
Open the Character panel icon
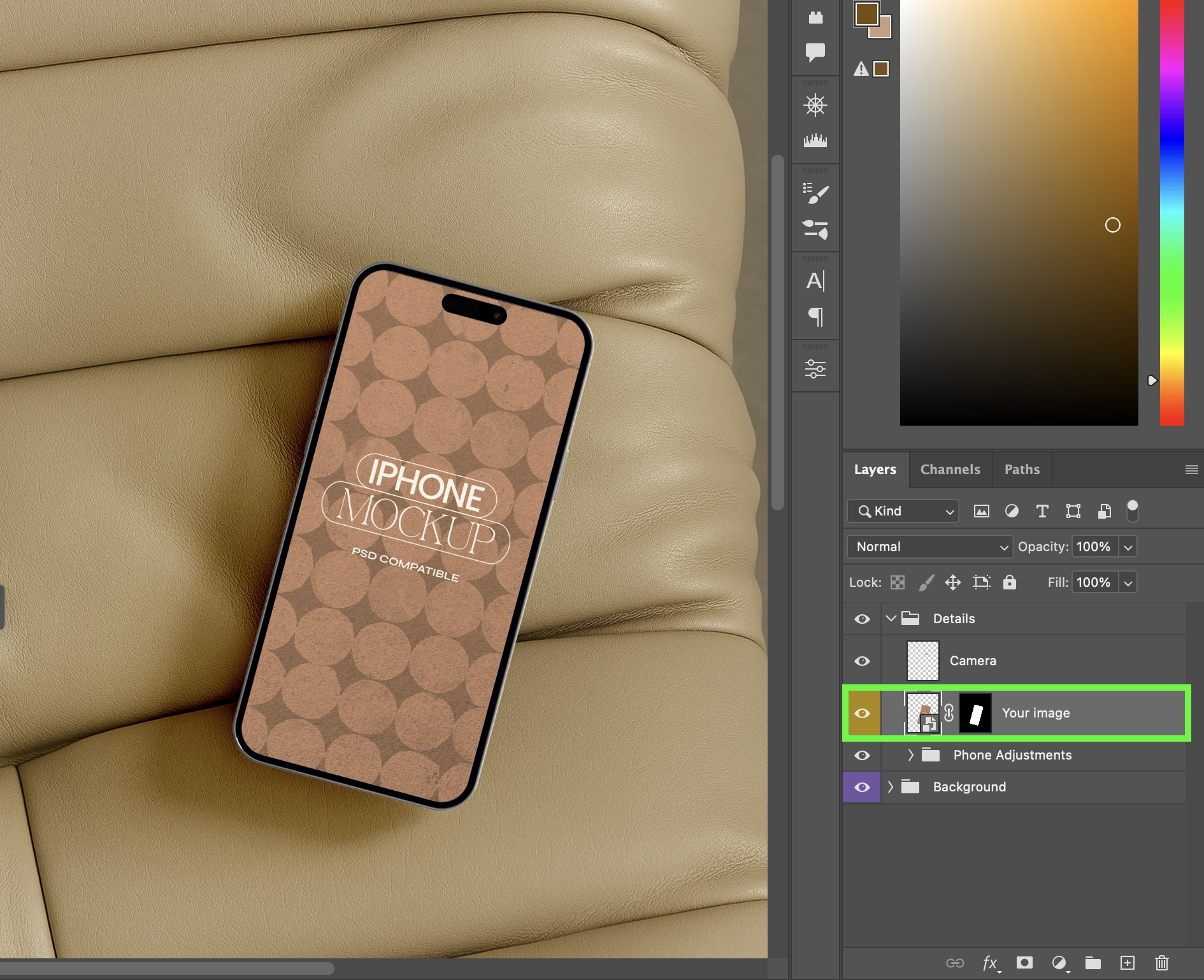[x=815, y=281]
